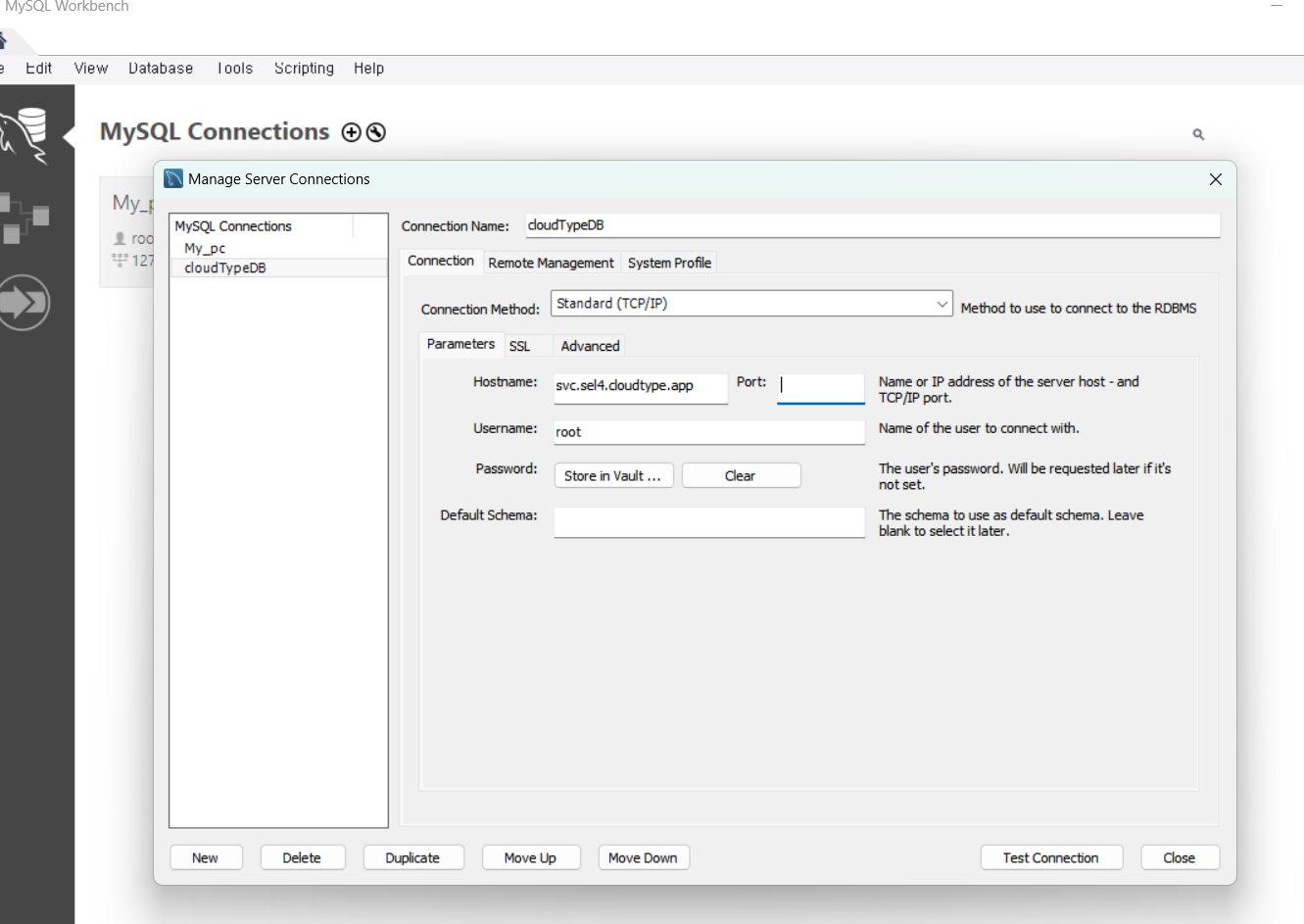Click the New connection button
This screenshot has width=1304, height=924.
tap(206, 857)
